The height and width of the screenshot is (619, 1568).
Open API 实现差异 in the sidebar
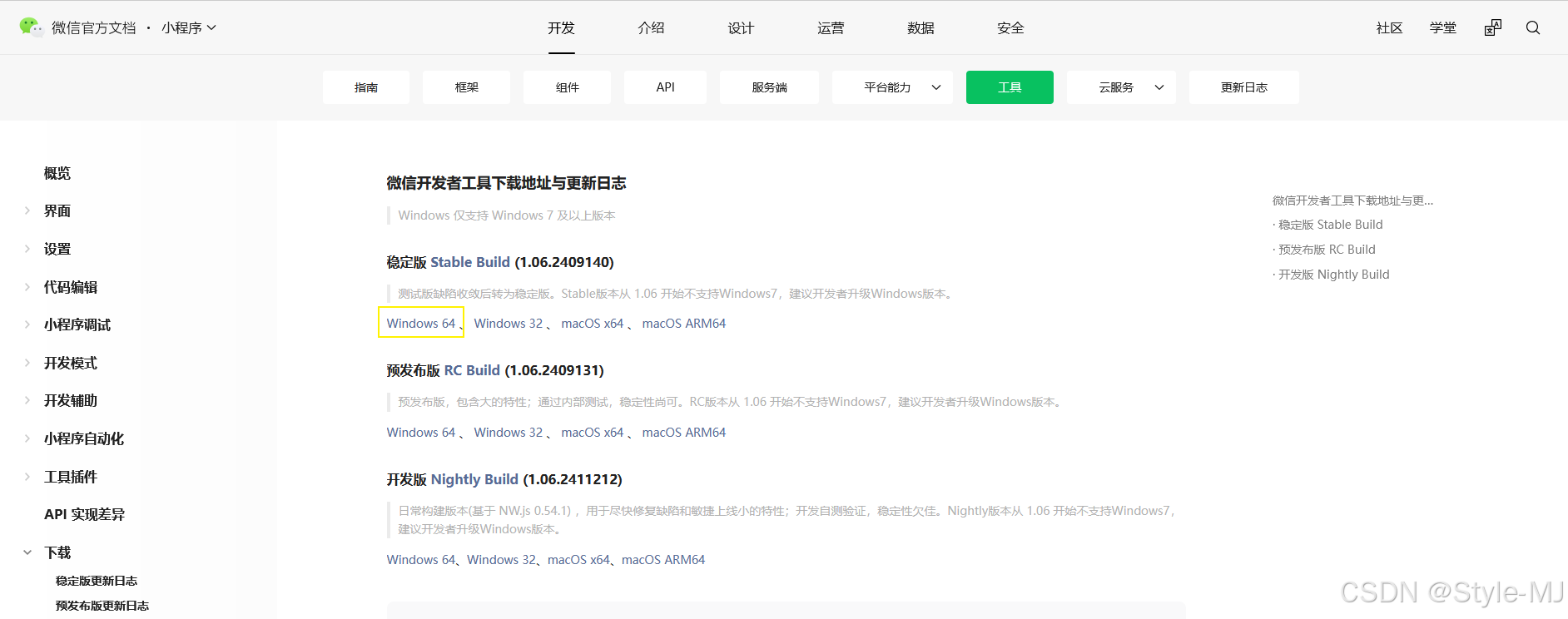[84, 514]
